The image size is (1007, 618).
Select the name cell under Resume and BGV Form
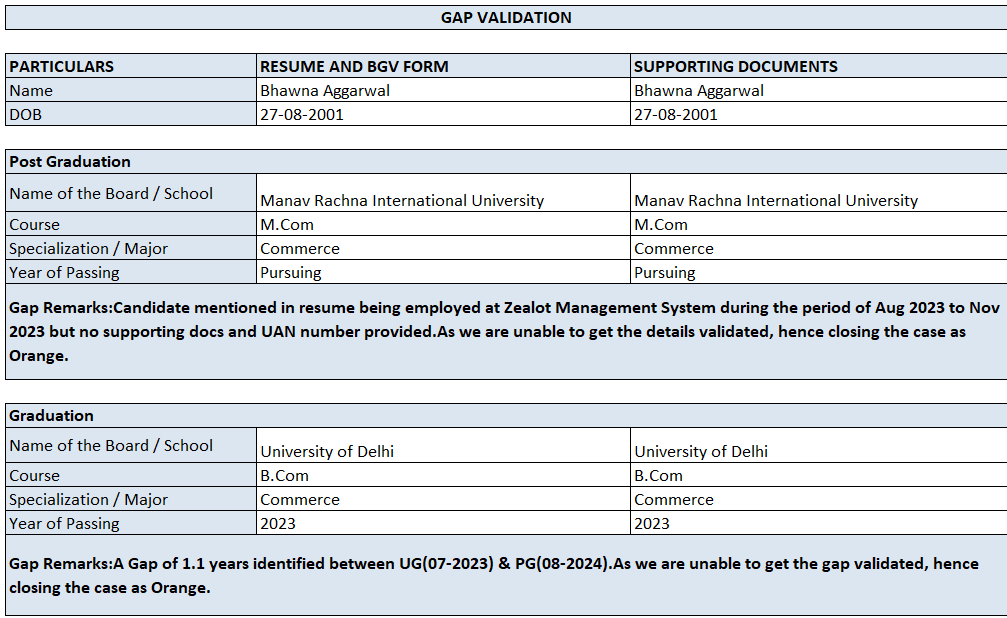pos(325,91)
